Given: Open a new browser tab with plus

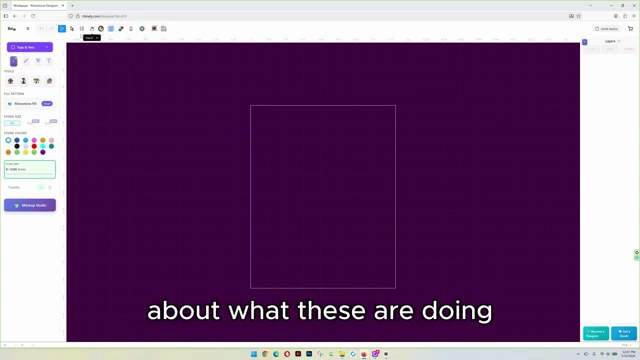Looking at the screenshot, I should tap(72, 6).
